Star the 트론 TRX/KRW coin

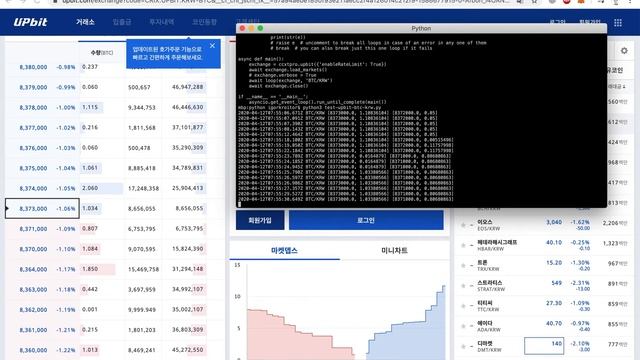(x=463, y=266)
